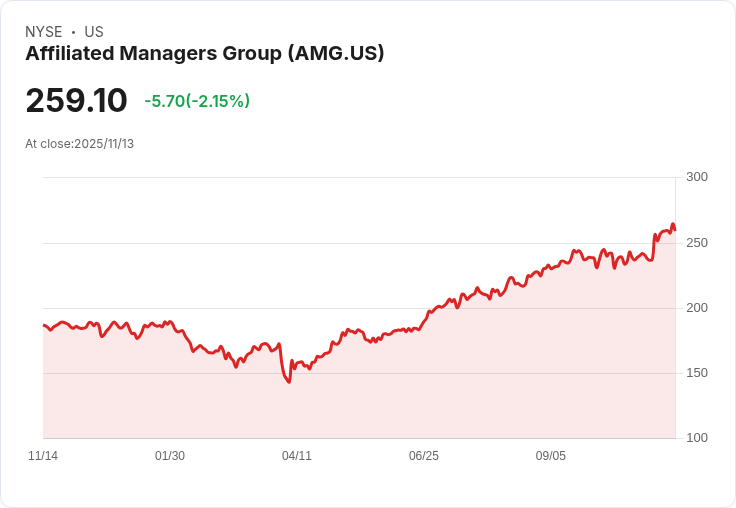Open the Affiliated Managers Group title
736x508 pixels.
(204, 54)
